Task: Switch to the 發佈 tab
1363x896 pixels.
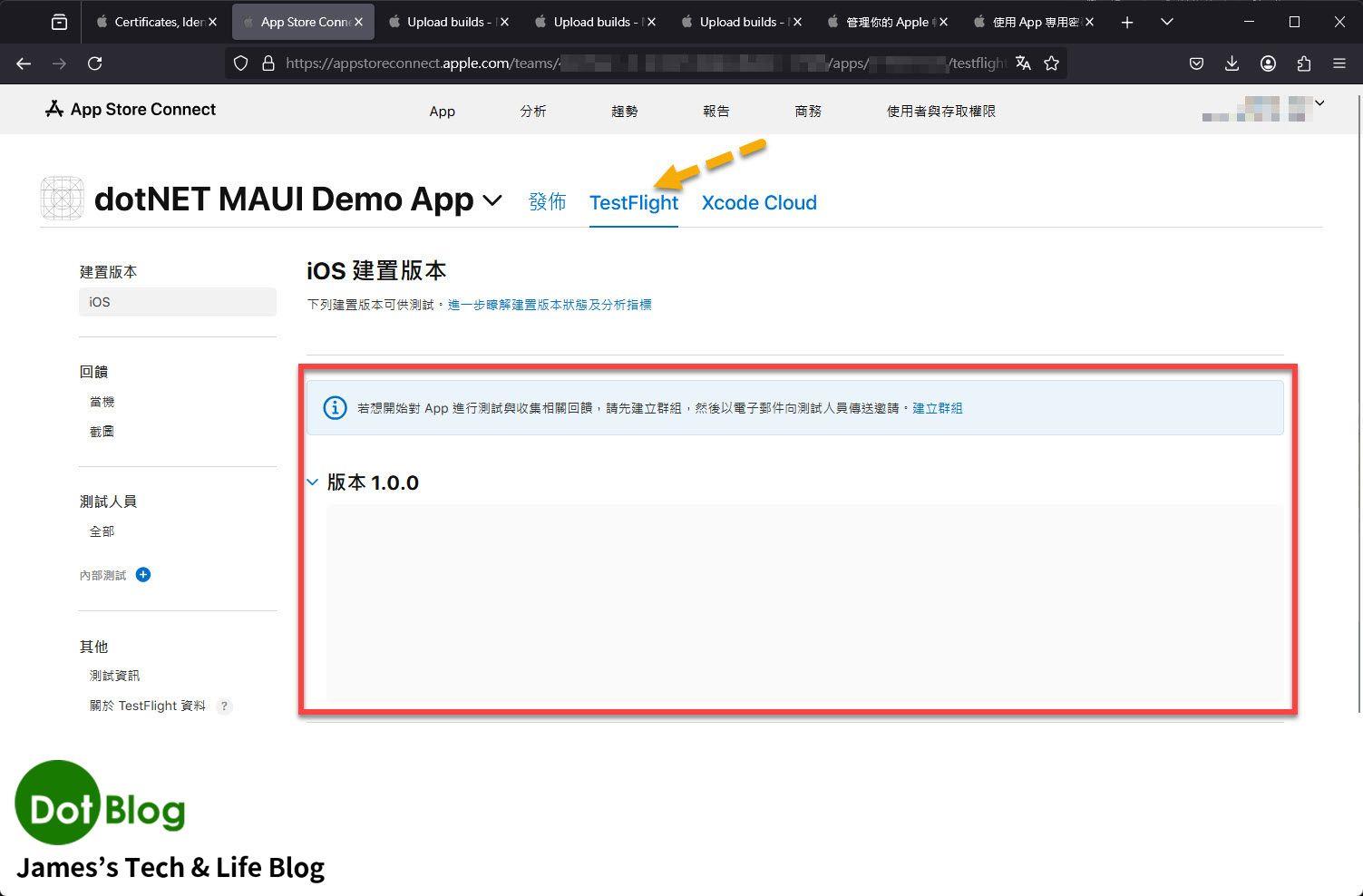Action: (x=547, y=202)
